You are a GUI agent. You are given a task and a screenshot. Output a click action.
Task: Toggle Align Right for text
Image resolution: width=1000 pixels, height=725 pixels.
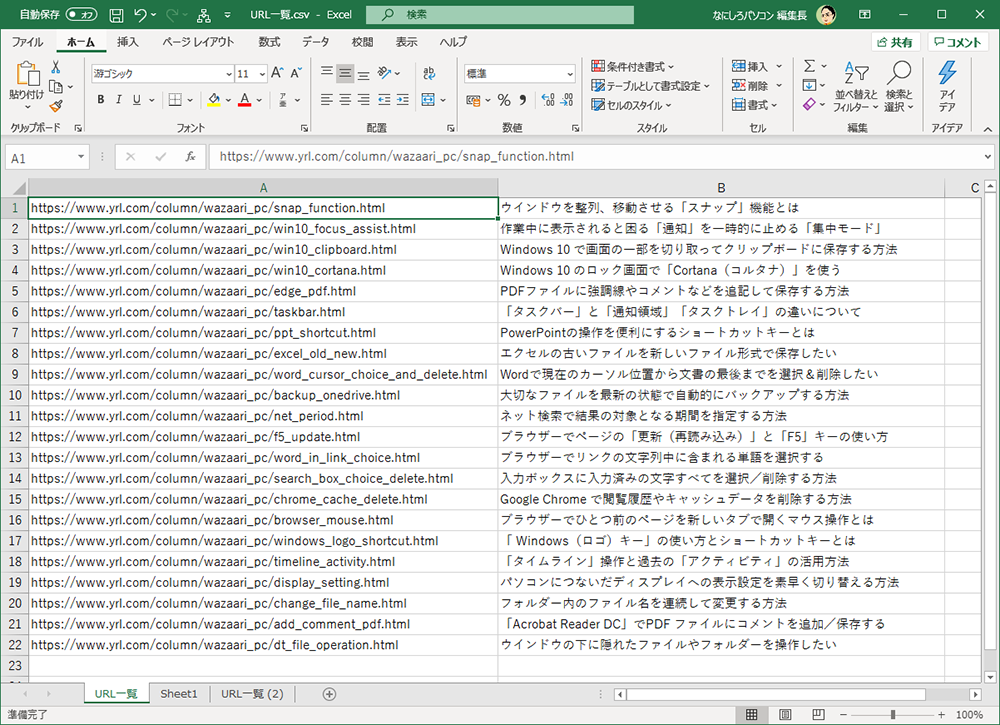coord(364,99)
